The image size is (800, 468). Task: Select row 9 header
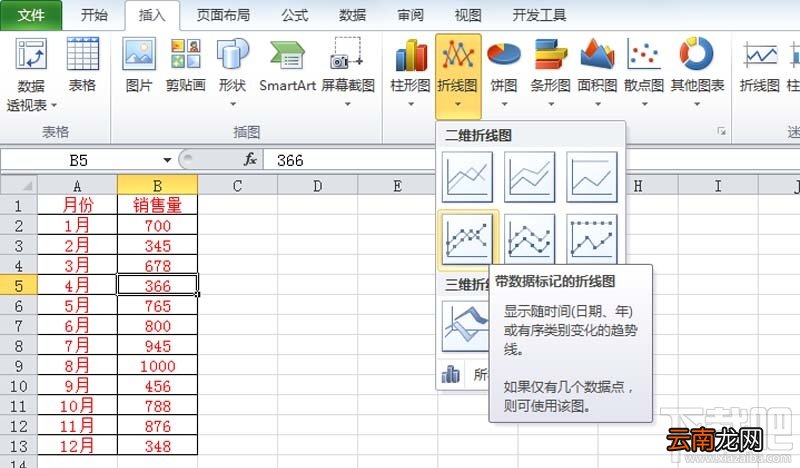[19, 366]
